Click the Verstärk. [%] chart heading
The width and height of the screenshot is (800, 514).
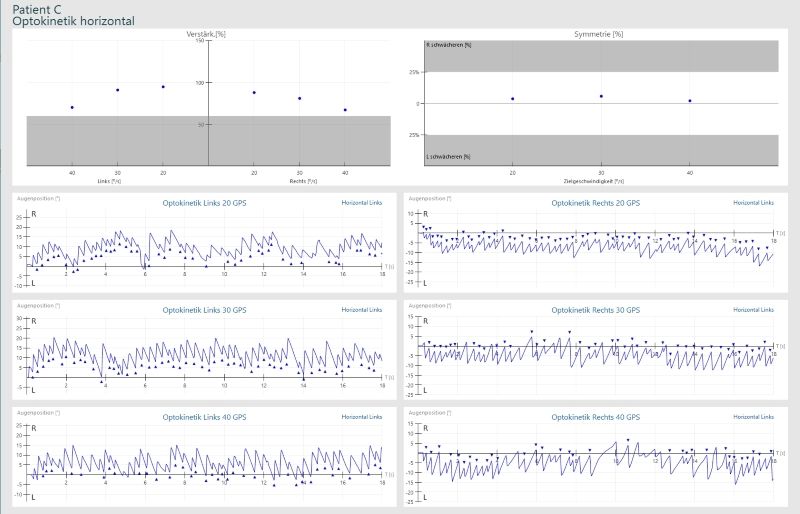coord(207,34)
